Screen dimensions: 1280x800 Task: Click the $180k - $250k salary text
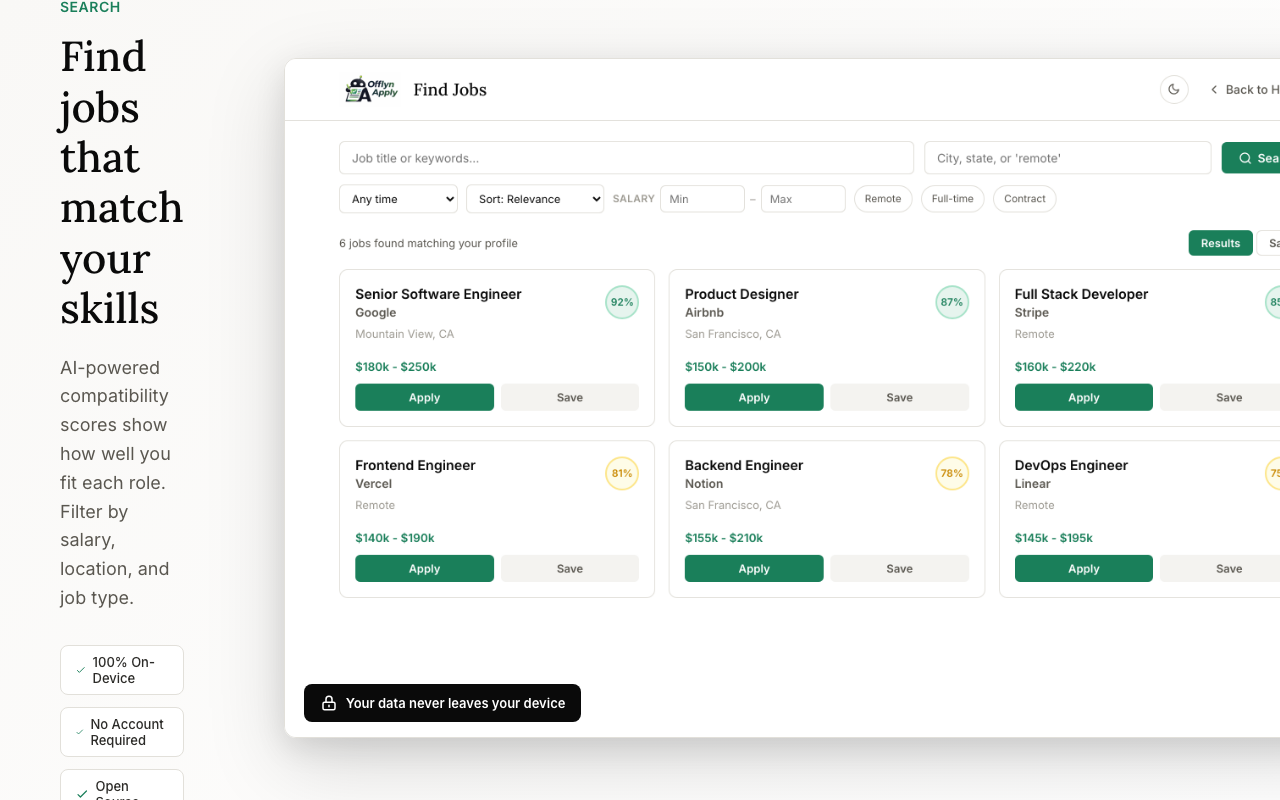coord(396,367)
